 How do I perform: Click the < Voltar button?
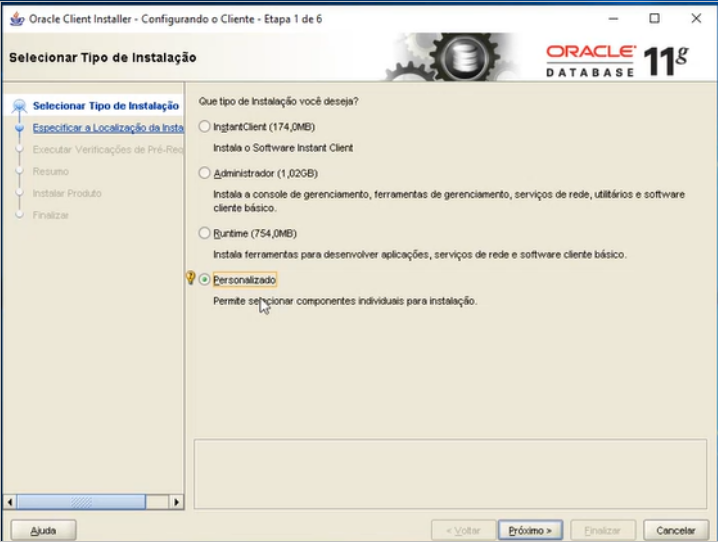coord(463,531)
